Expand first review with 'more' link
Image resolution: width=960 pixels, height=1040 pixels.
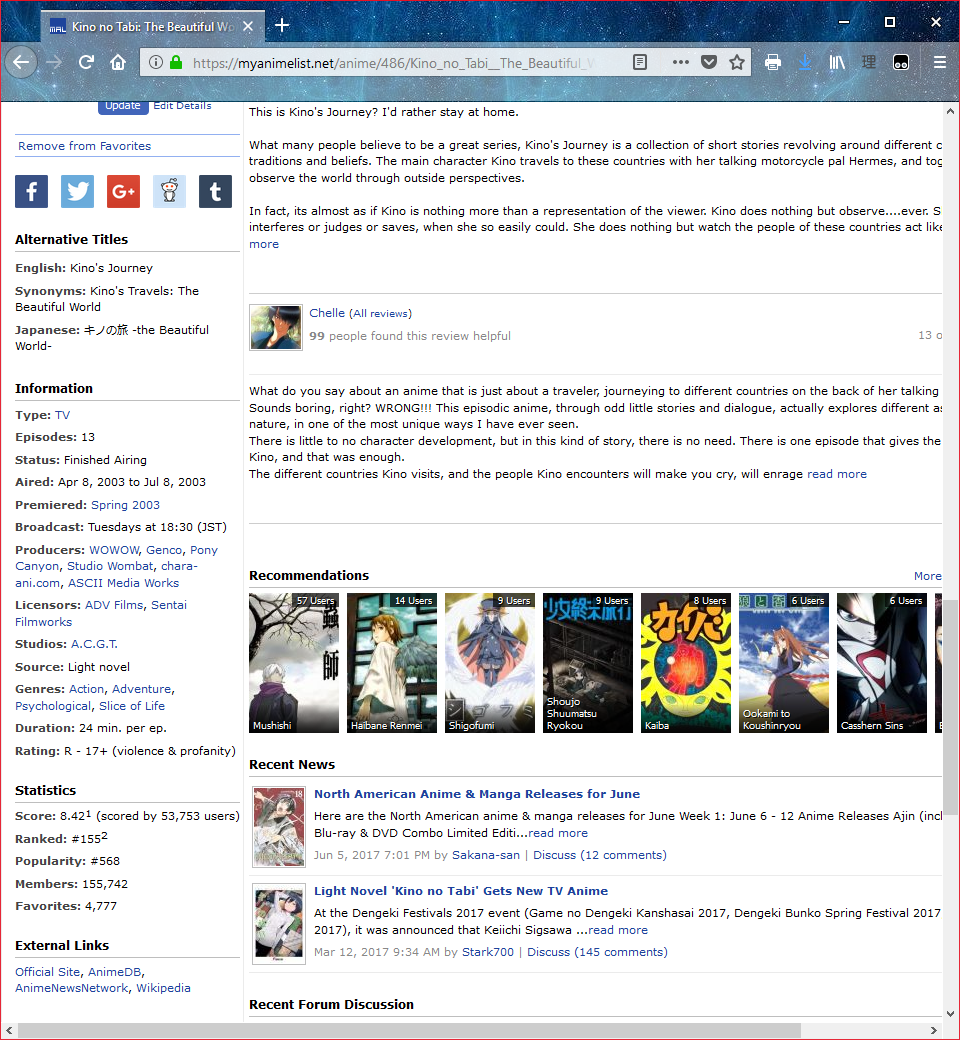pyautogui.click(x=264, y=244)
